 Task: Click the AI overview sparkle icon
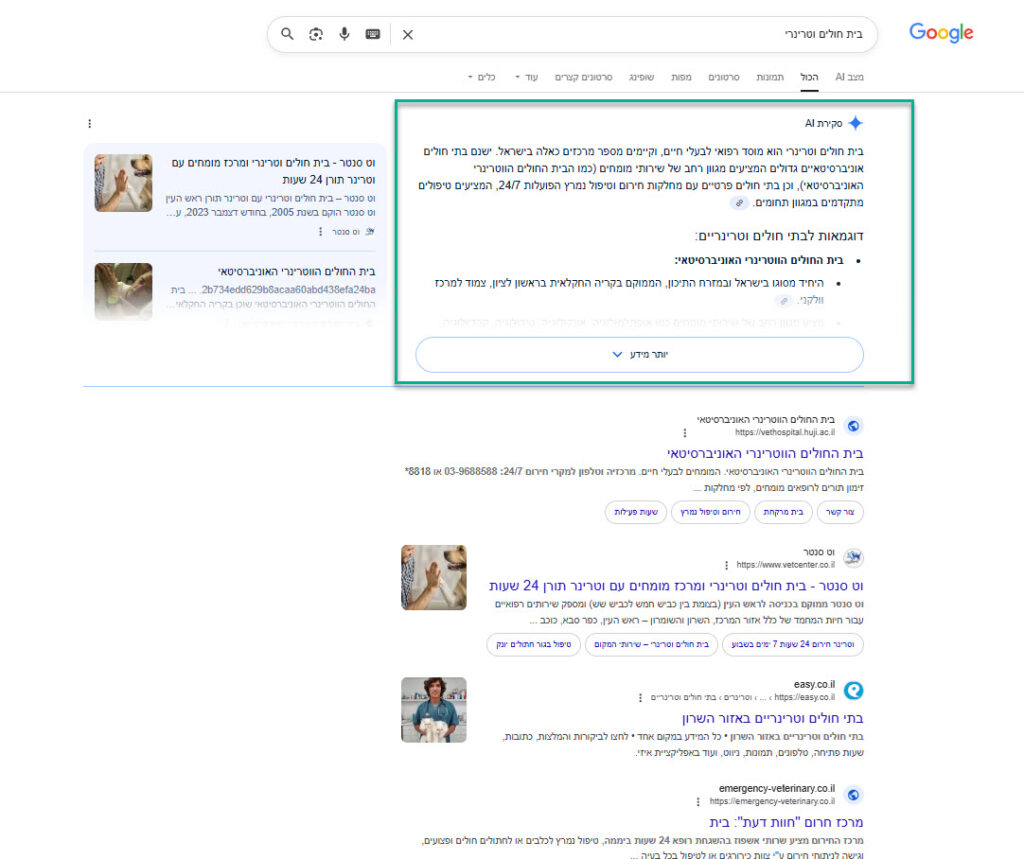tap(855, 122)
